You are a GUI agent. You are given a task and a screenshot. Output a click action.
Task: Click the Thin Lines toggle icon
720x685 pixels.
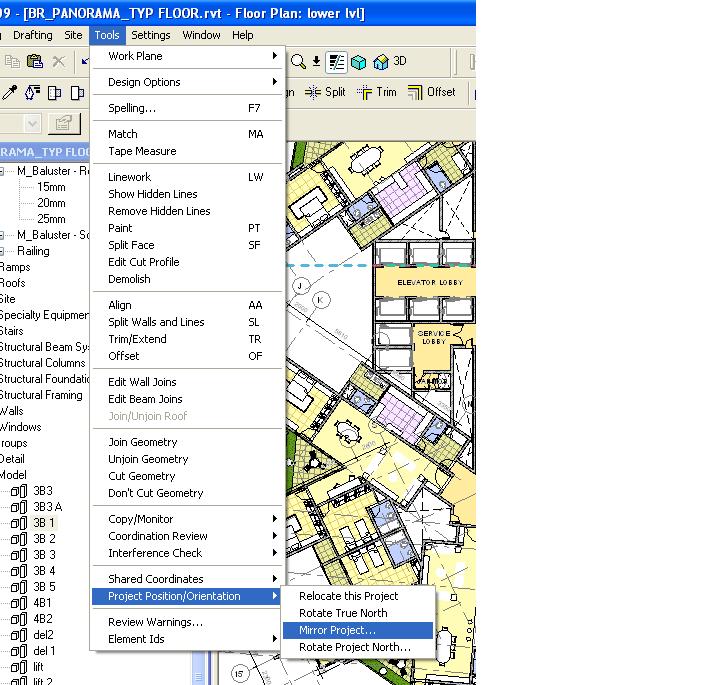[337, 62]
